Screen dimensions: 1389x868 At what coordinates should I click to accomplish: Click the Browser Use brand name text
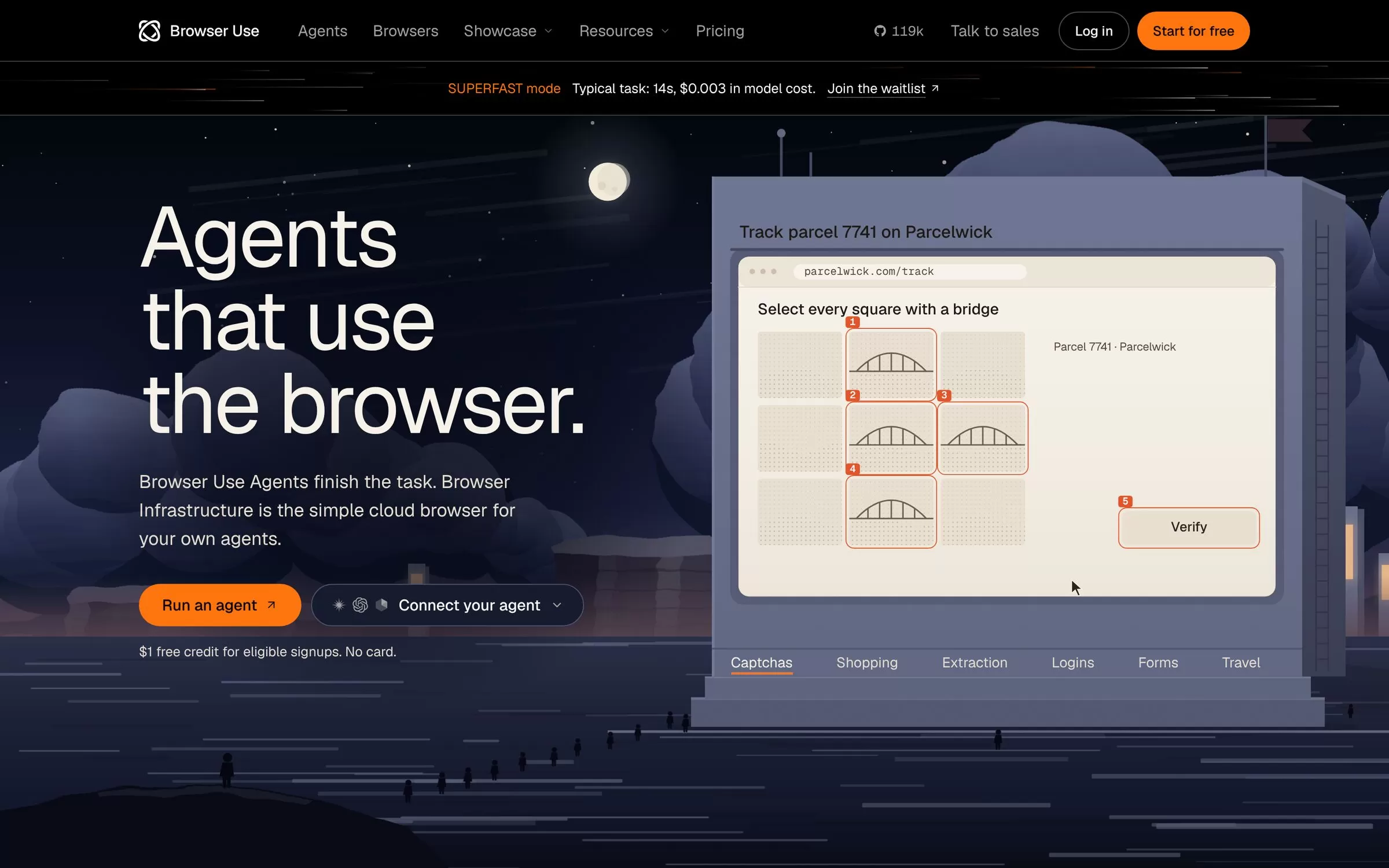pyautogui.click(x=214, y=31)
